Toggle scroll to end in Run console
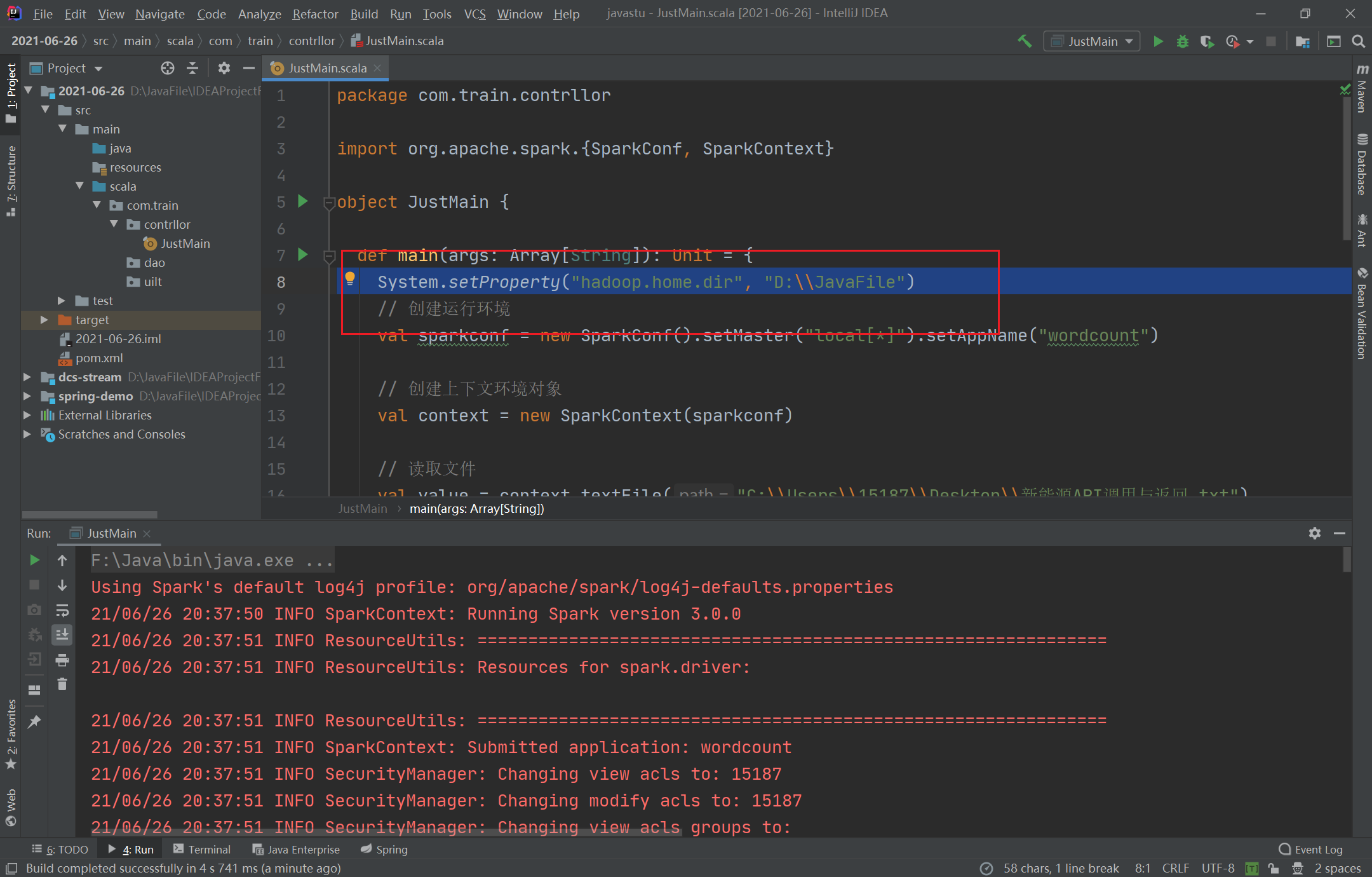 click(62, 635)
